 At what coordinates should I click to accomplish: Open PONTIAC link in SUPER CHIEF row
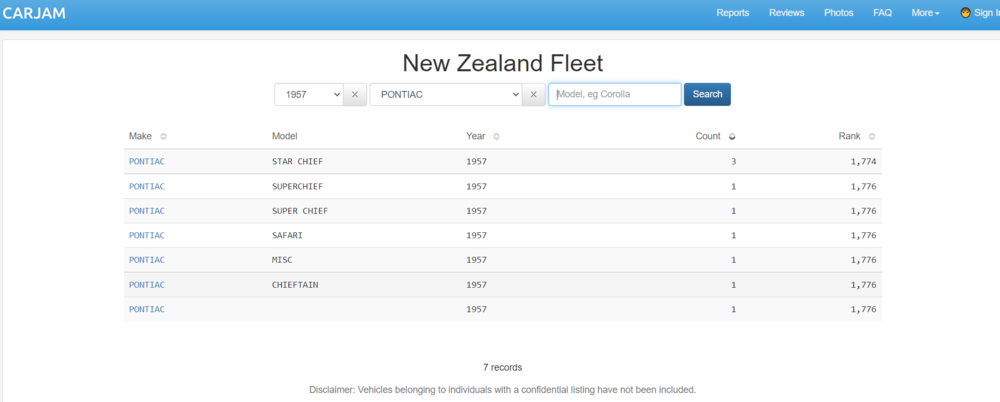(147, 211)
